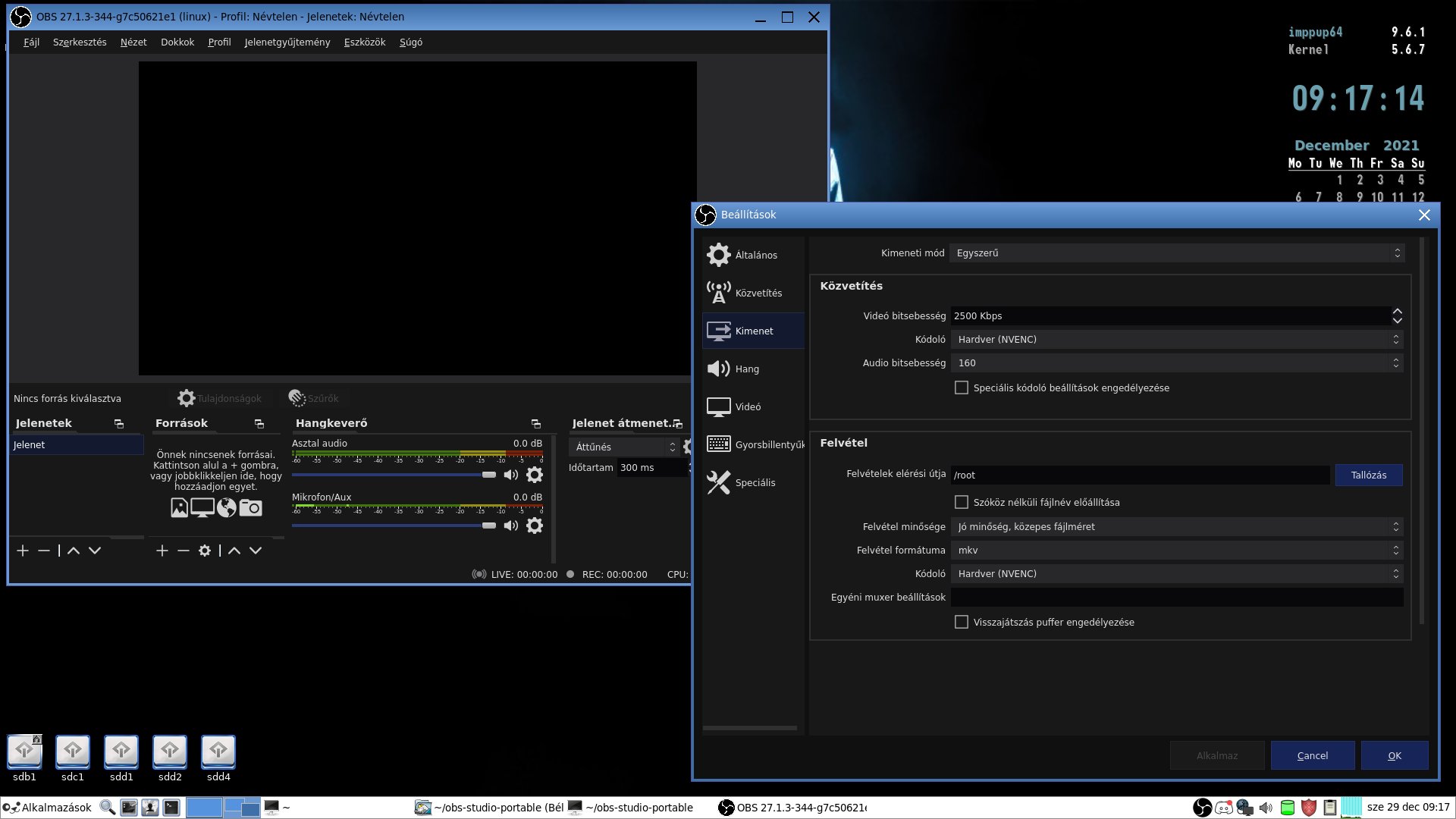Open the Áttűnés transition dropdown
Image resolution: width=1456 pixels, height=819 pixels.
(624, 447)
